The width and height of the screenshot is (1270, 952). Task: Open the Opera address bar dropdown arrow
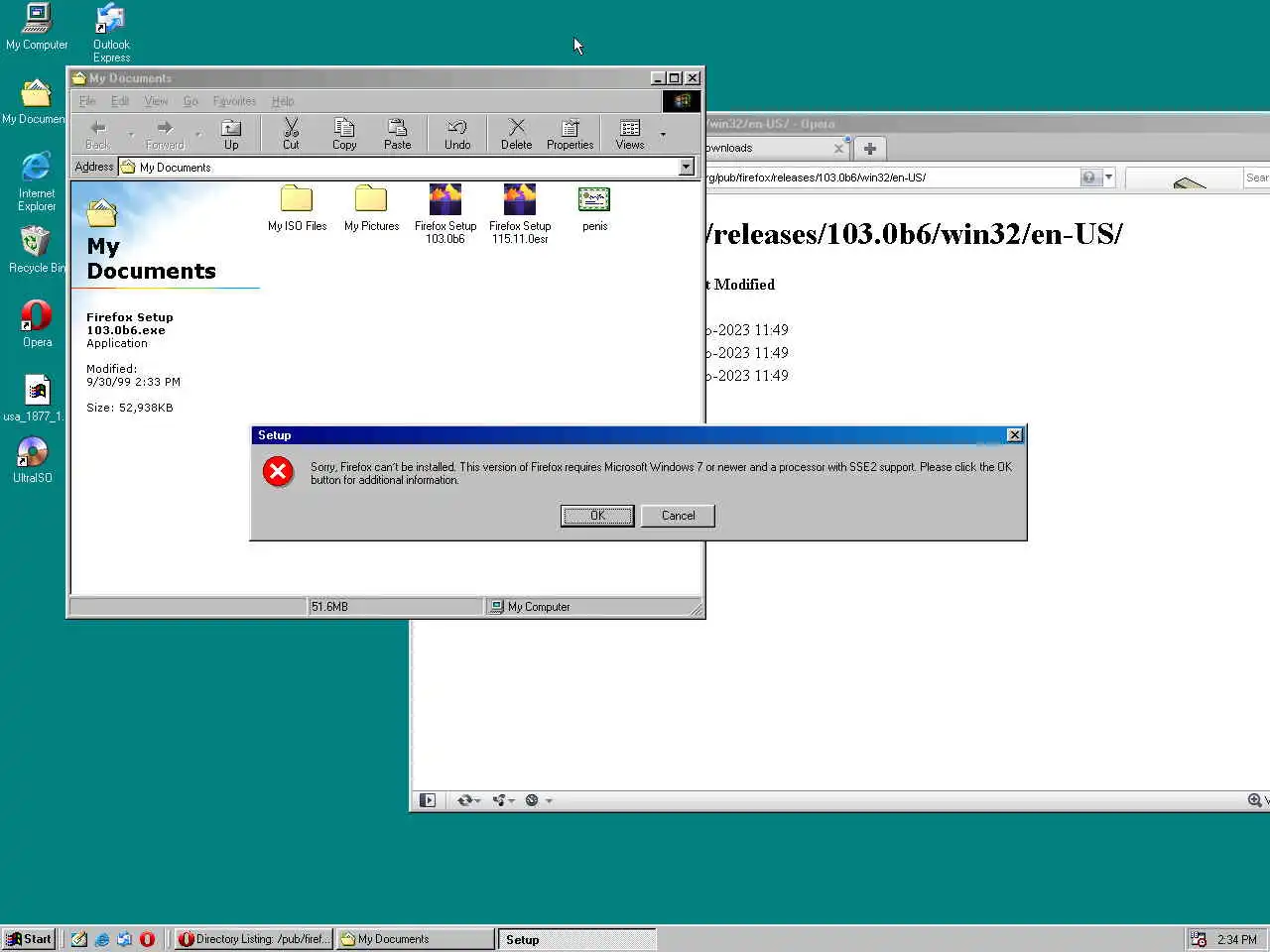point(1108,178)
